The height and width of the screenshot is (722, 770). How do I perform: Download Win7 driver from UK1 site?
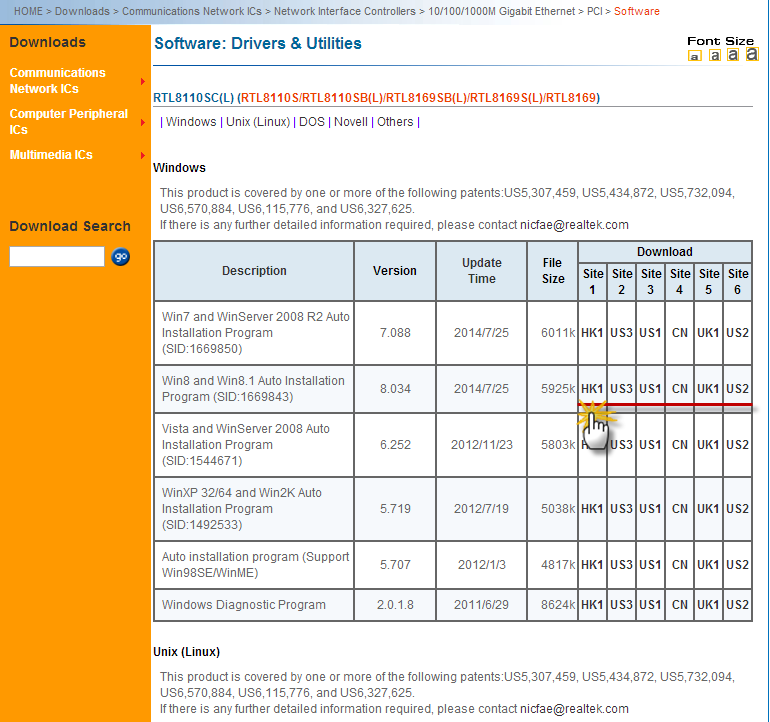708,333
